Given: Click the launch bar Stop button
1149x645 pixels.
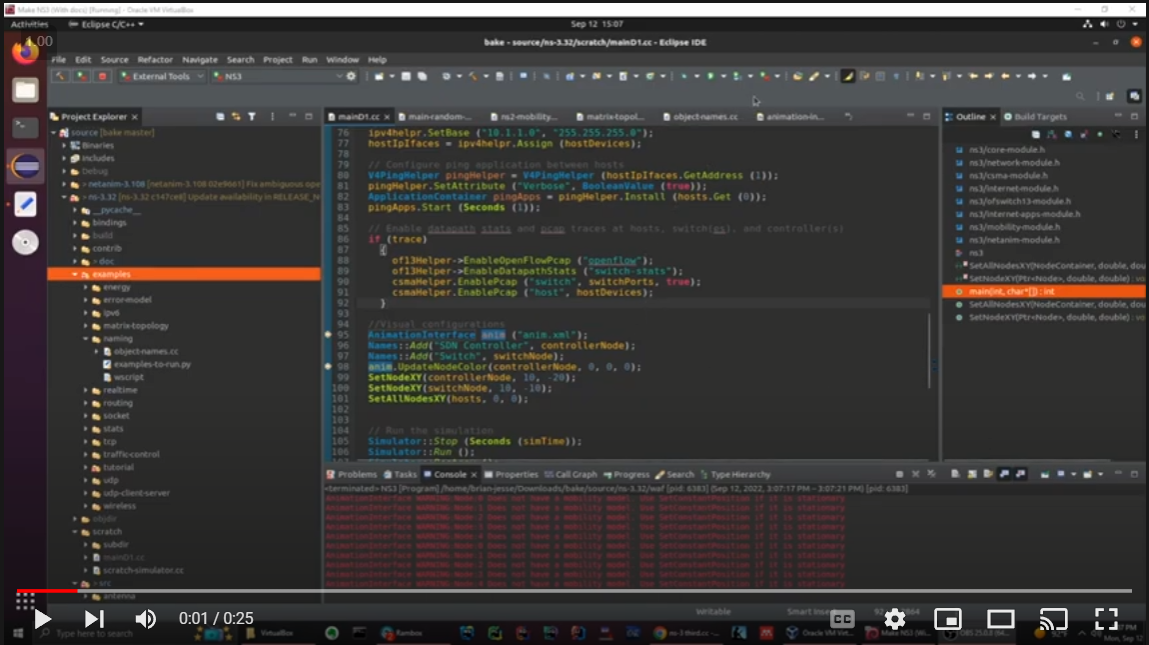Looking at the screenshot, I should (102, 76).
